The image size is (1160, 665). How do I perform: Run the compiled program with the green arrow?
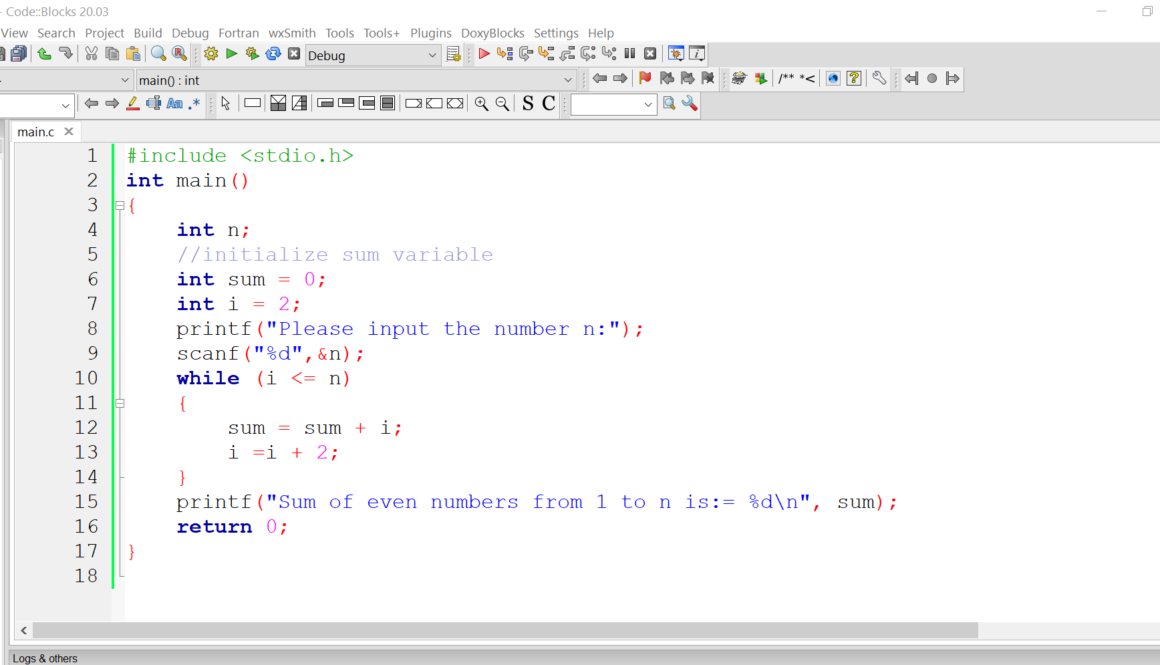tap(231, 55)
